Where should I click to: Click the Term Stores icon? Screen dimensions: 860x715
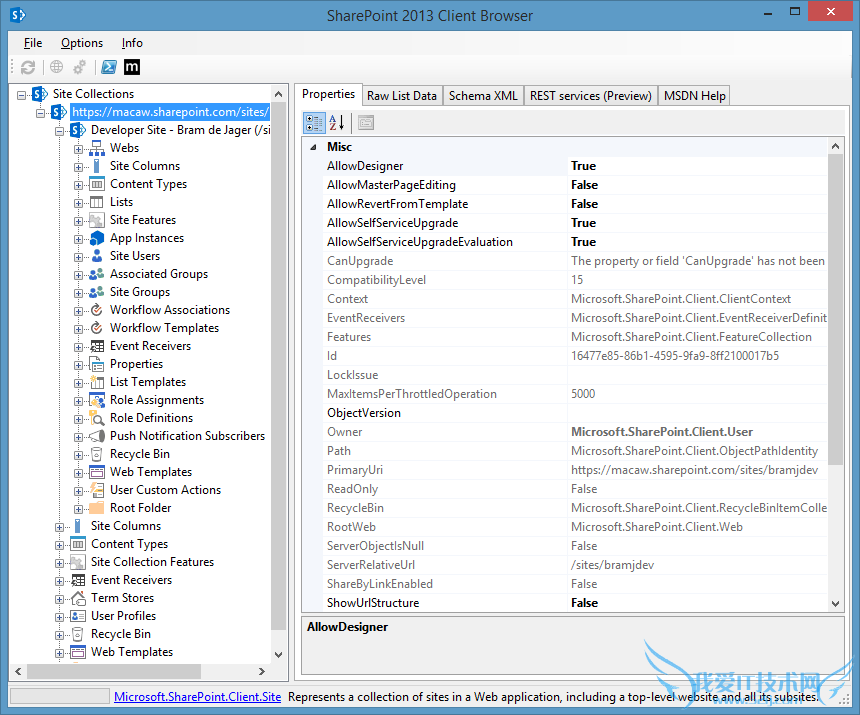[78, 598]
